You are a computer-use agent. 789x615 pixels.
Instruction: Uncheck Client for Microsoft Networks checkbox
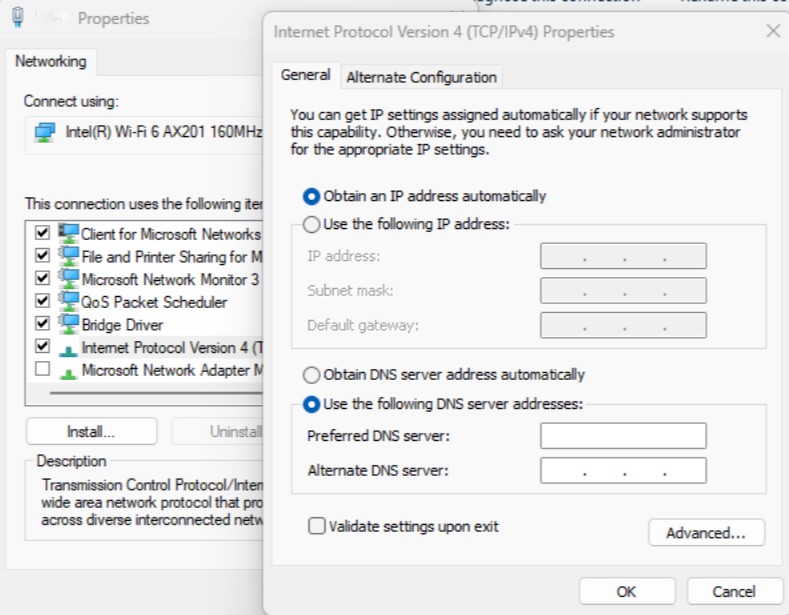click(x=42, y=233)
